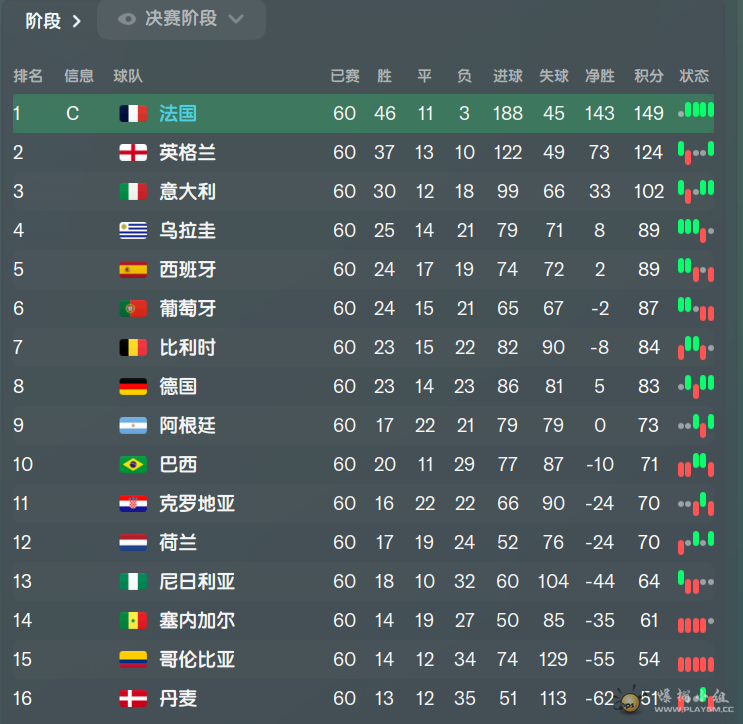Open the 意大利 team link
743x724 pixels.
[187, 191]
